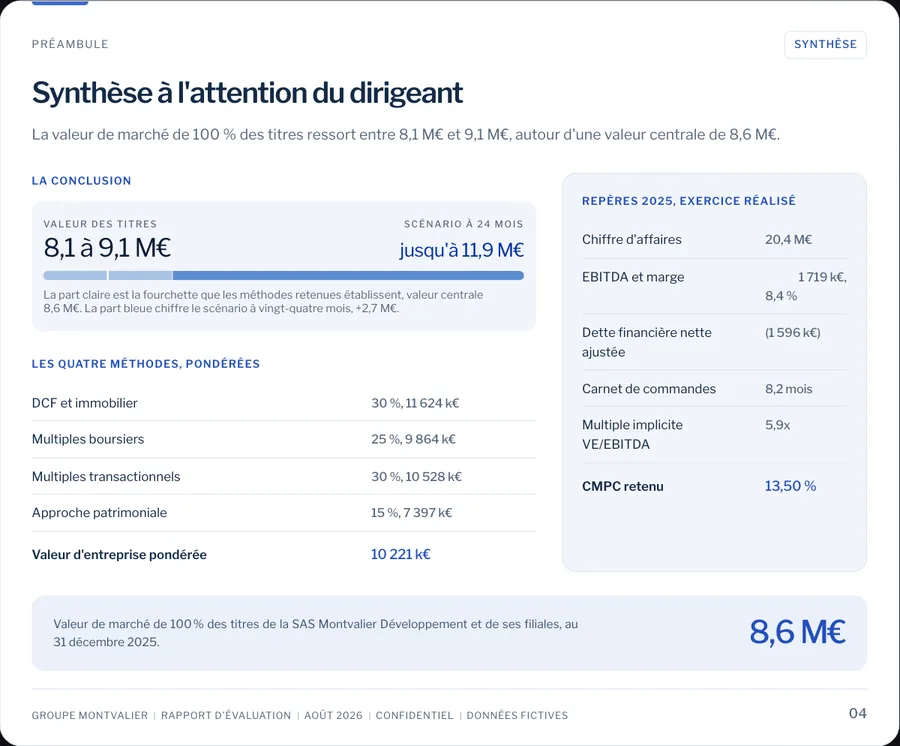The width and height of the screenshot is (900, 746).
Task: Click the second light segment of the range bar
Action: 140,275
